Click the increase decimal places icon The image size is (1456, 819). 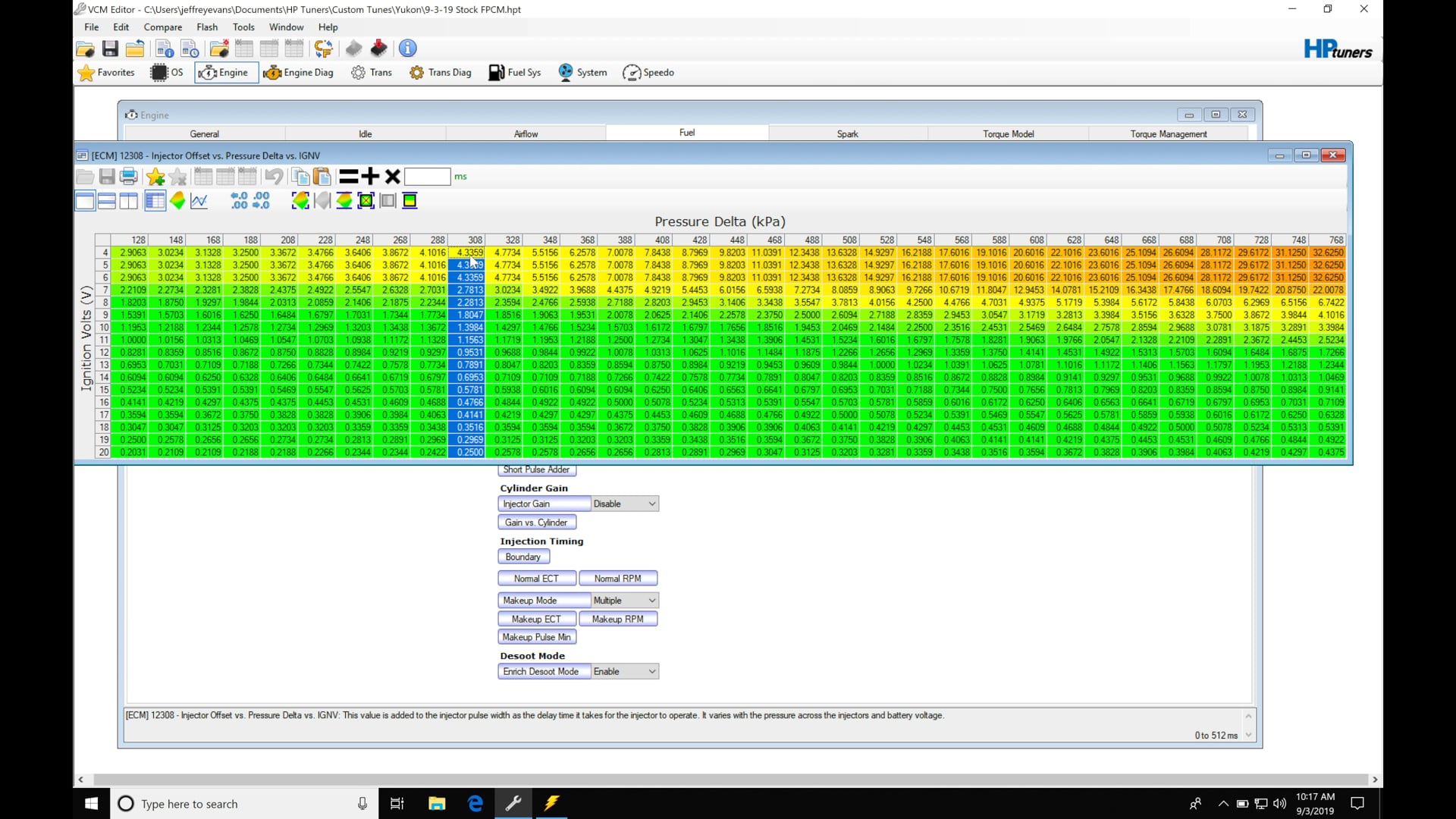[240, 201]
